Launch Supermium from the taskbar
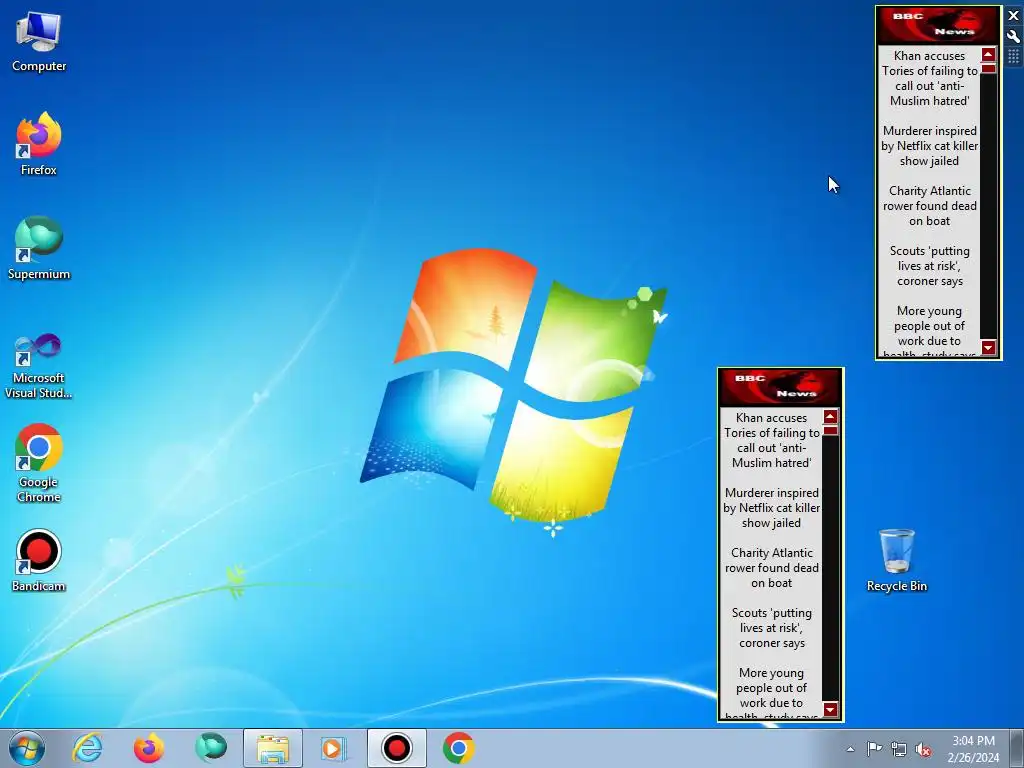1024x768 pixels. tap(211, 748)
